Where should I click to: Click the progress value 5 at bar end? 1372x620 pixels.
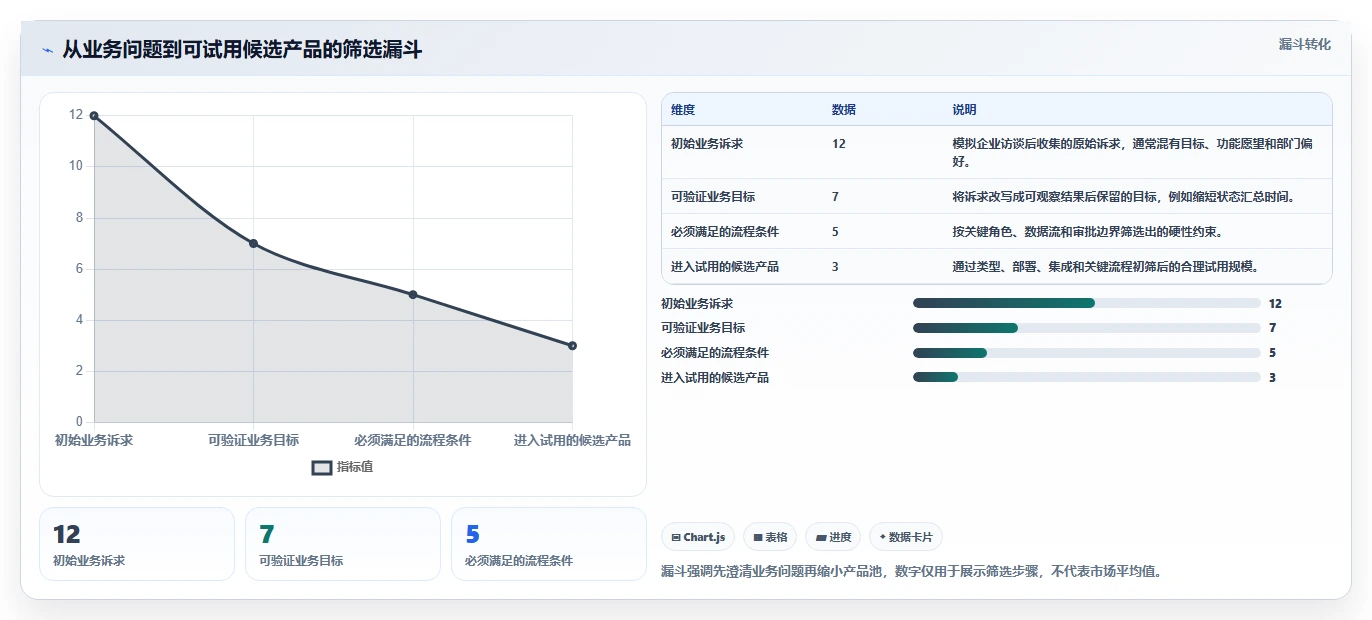(1272, 353)
